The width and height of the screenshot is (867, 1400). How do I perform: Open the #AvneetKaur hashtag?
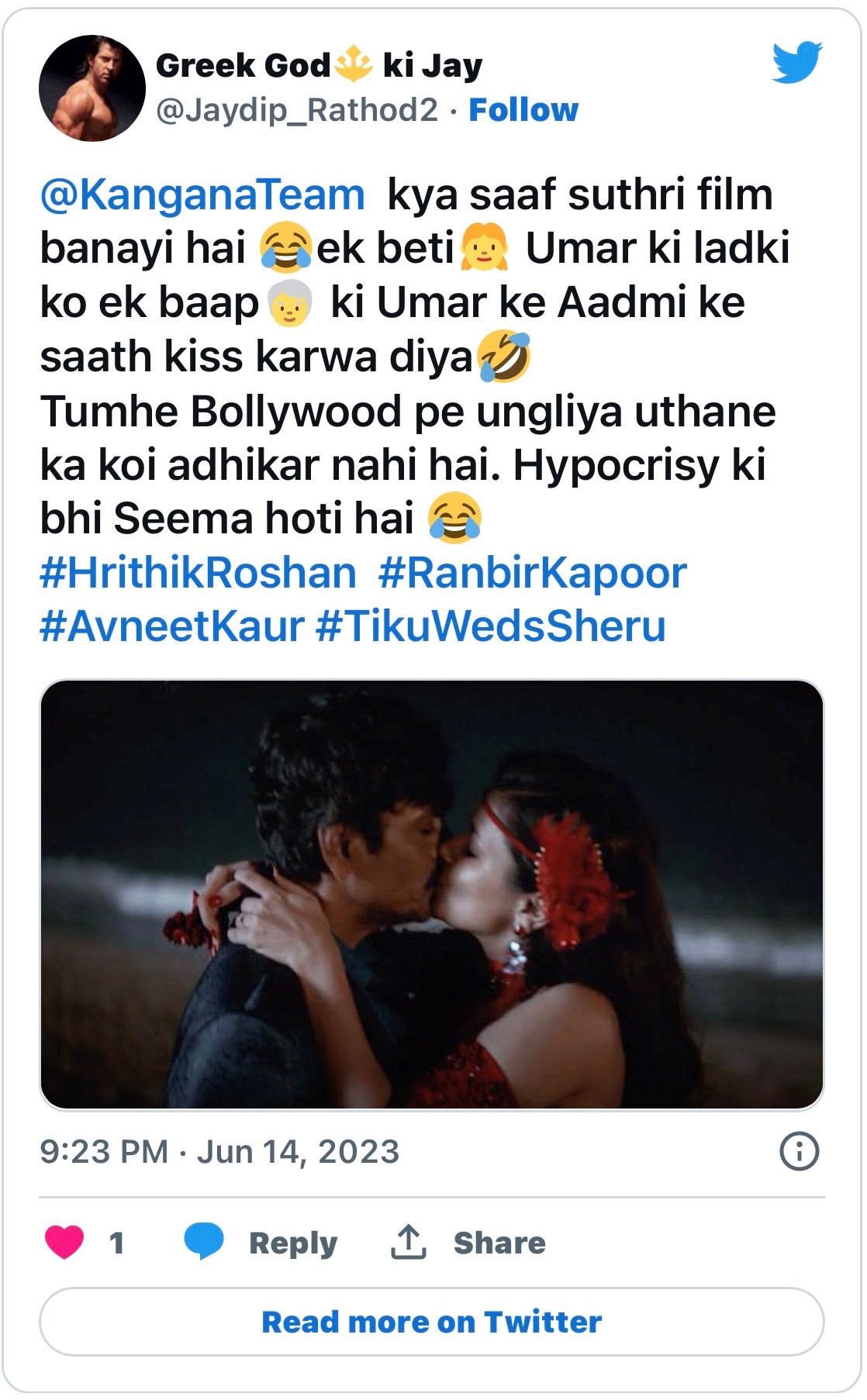pos(171,626)
